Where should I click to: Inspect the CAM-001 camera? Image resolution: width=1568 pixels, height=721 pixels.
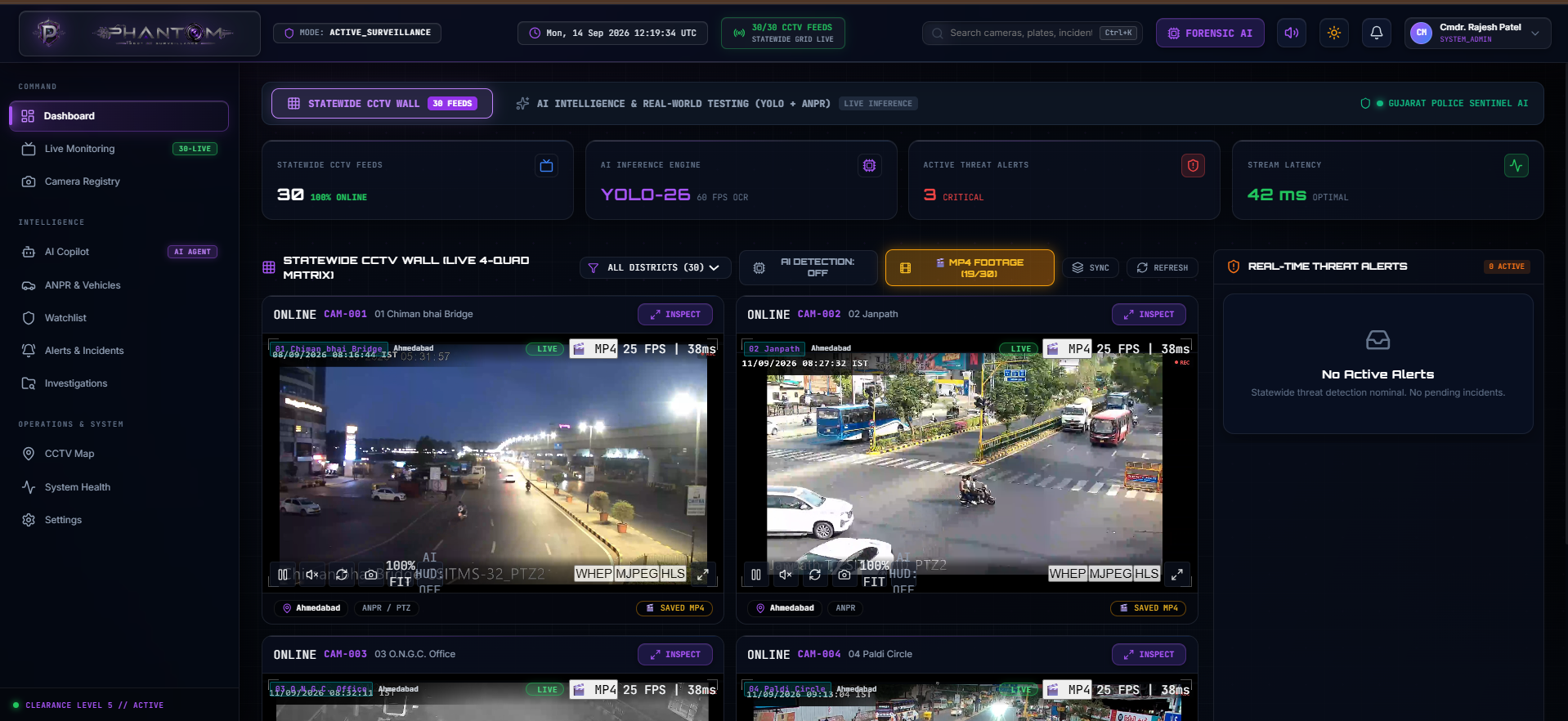[x=675, y=314]
